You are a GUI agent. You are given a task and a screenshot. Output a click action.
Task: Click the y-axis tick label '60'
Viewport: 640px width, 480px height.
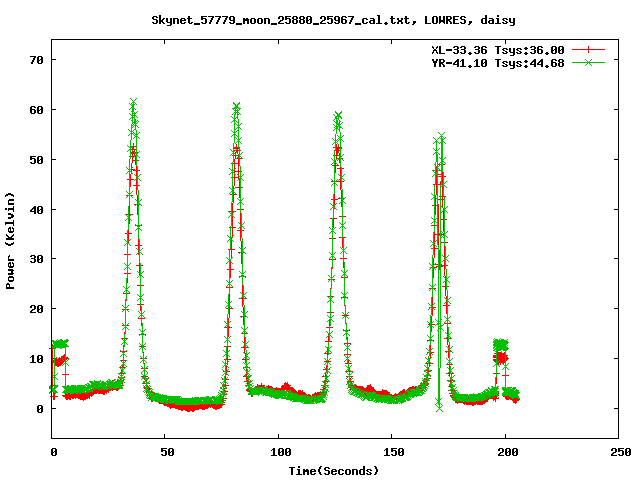[x=36, y=110]
